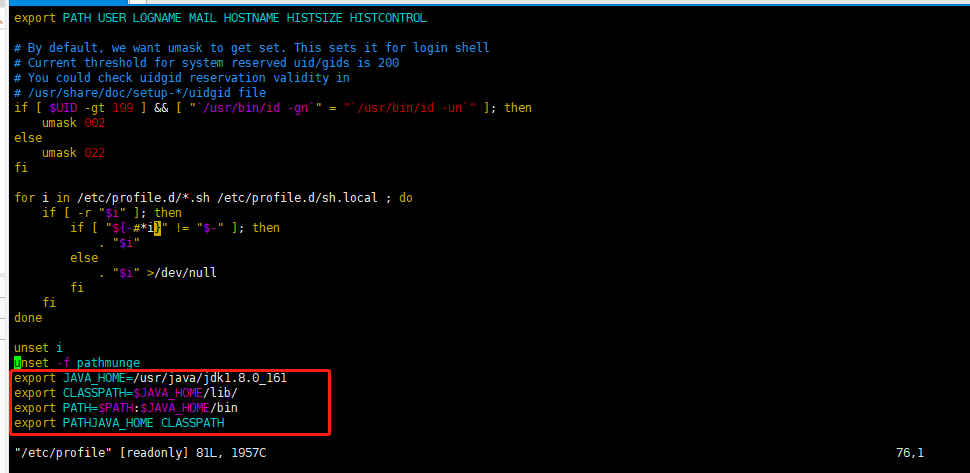Click the "unset -f pathmunge" line
This screenshot has width=970, height=473.
(77, 362)
